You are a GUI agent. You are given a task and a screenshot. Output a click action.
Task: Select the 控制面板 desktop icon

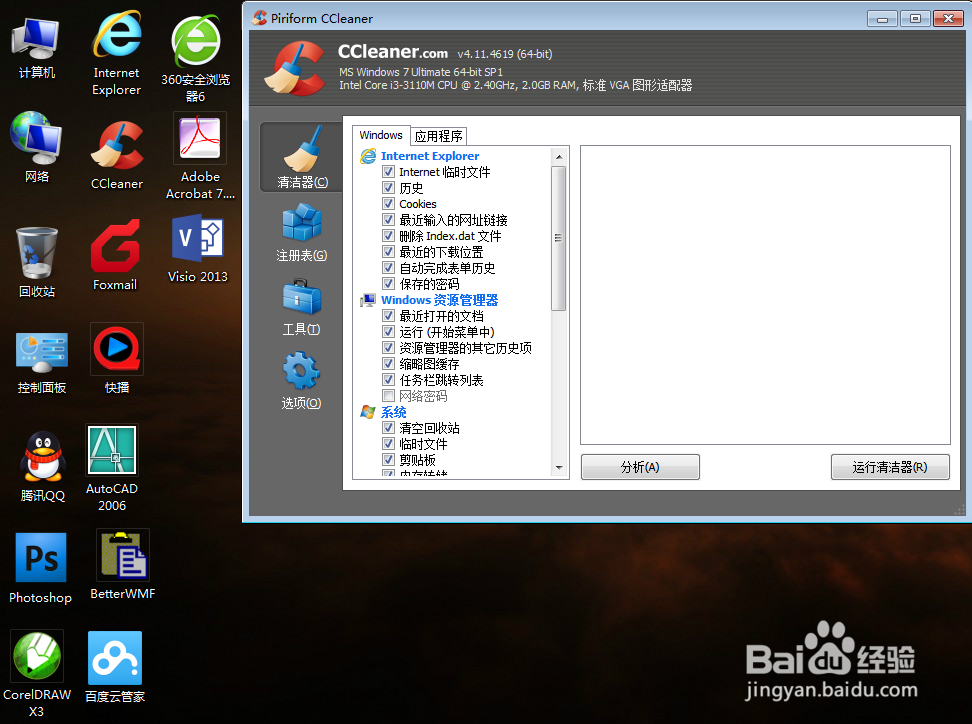(42, 362)
